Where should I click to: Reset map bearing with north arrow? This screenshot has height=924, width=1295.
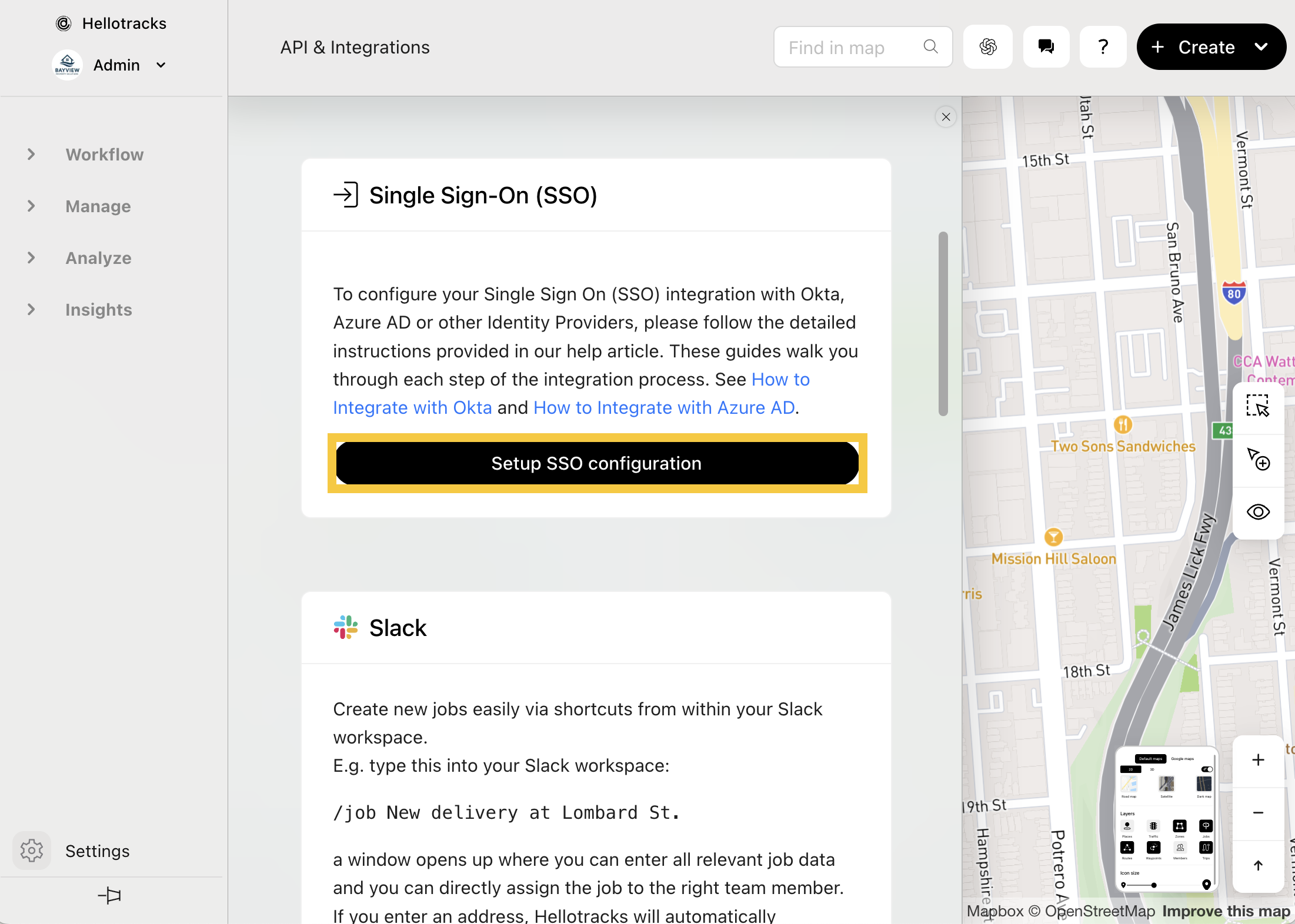(x=1258, y=865)
